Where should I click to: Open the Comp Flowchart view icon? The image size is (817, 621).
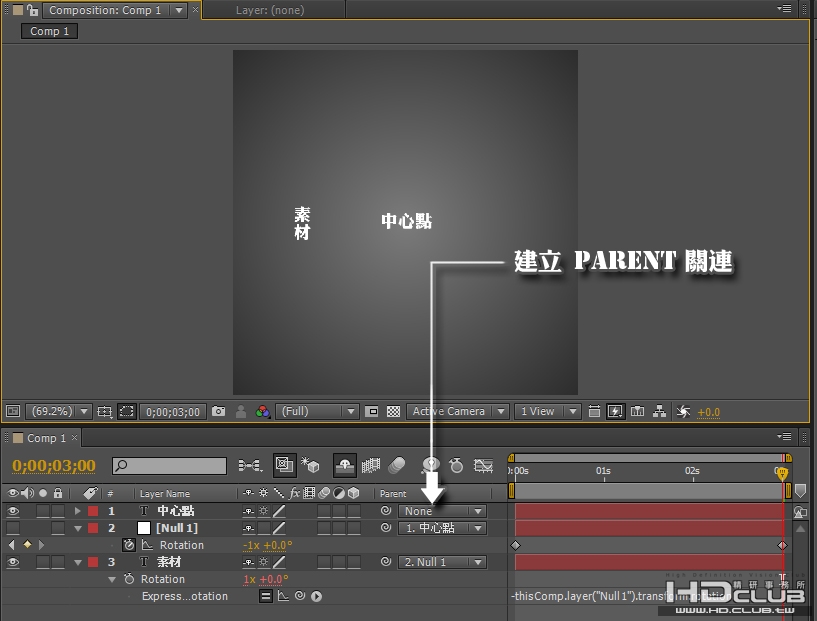pos(660,412)
